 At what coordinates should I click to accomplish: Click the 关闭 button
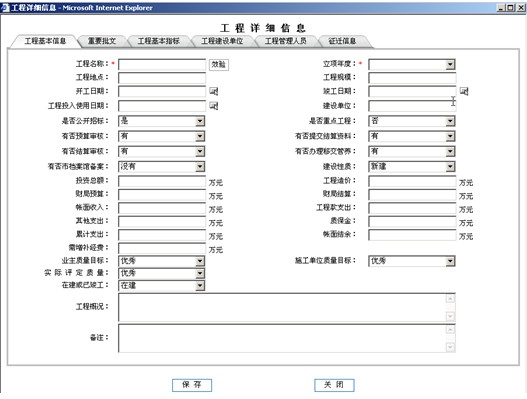pos(334,385)
